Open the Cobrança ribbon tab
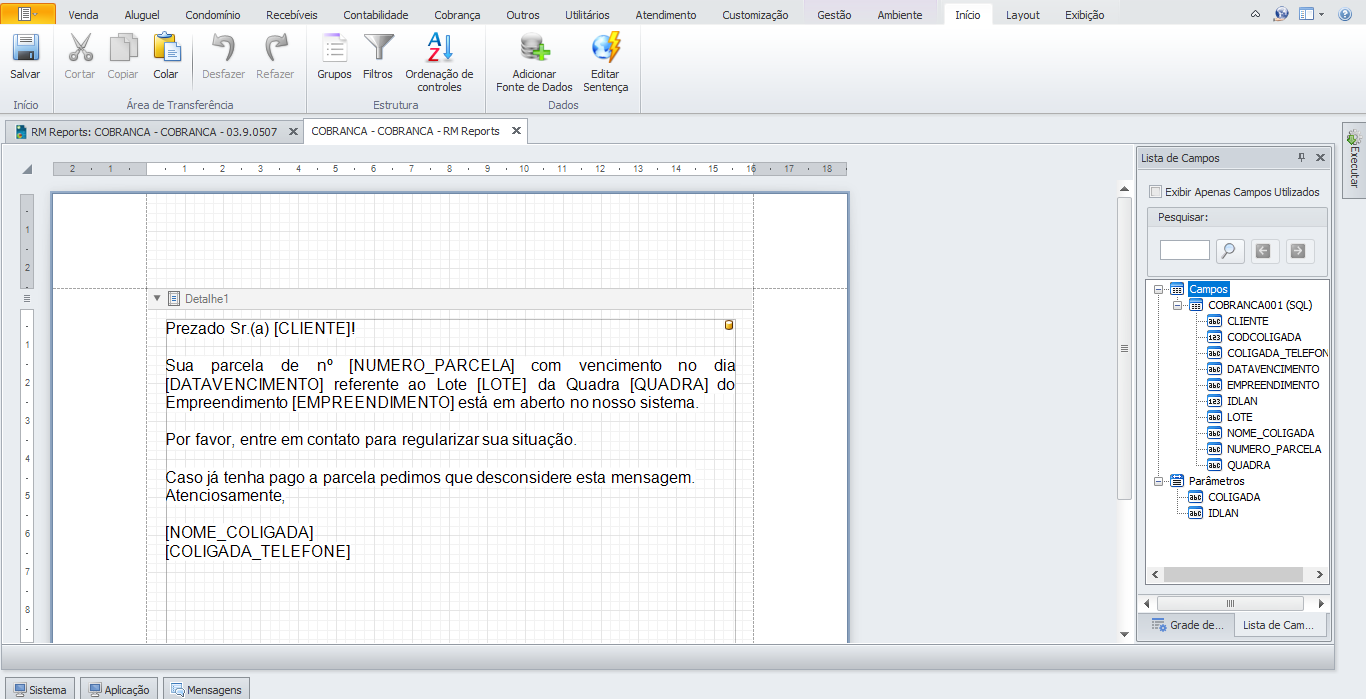This screenshot has width=1366, height=699. 457,15
